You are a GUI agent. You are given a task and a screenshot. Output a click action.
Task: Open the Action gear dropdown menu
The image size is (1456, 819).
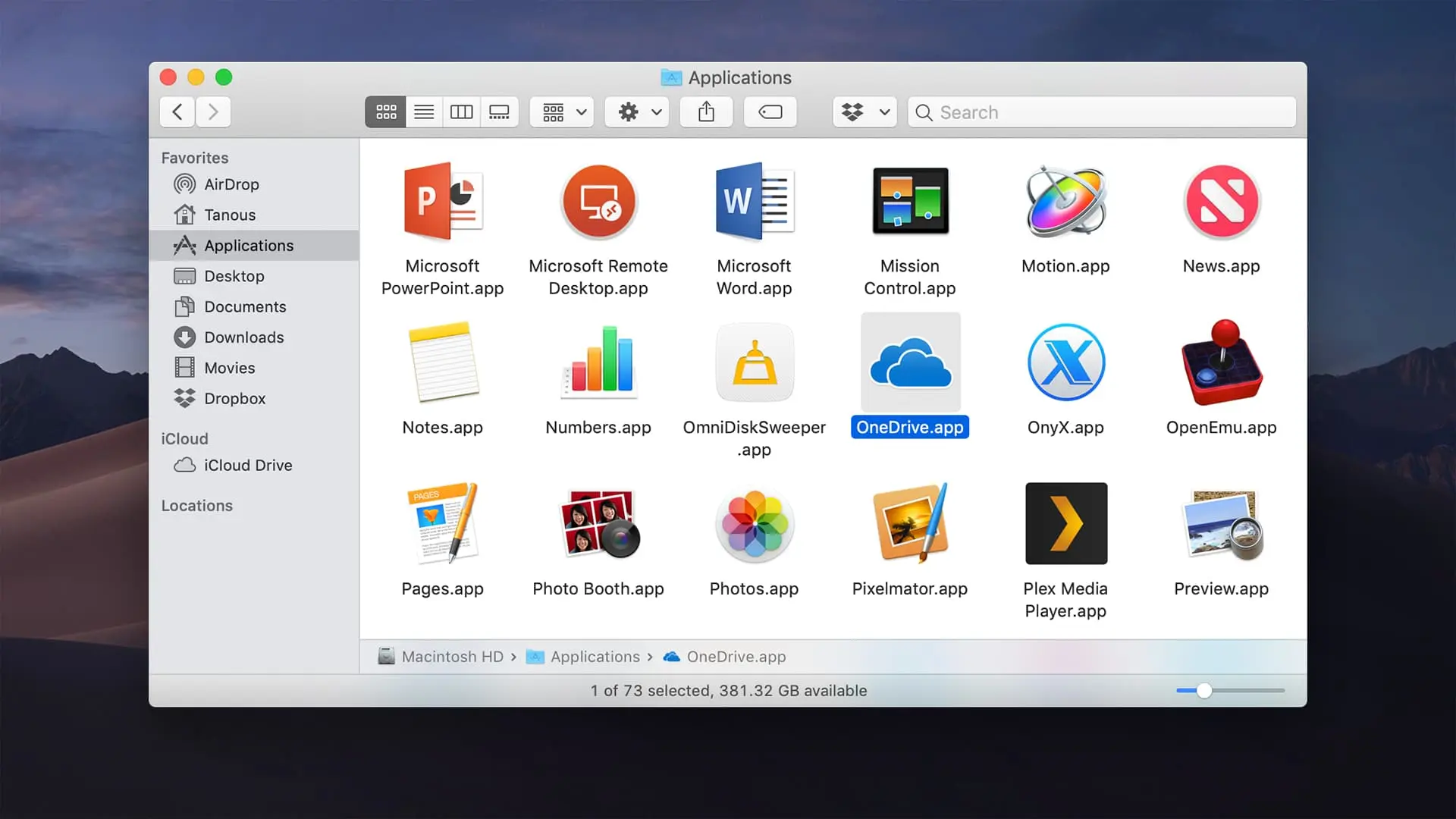(x=637, y=112)
